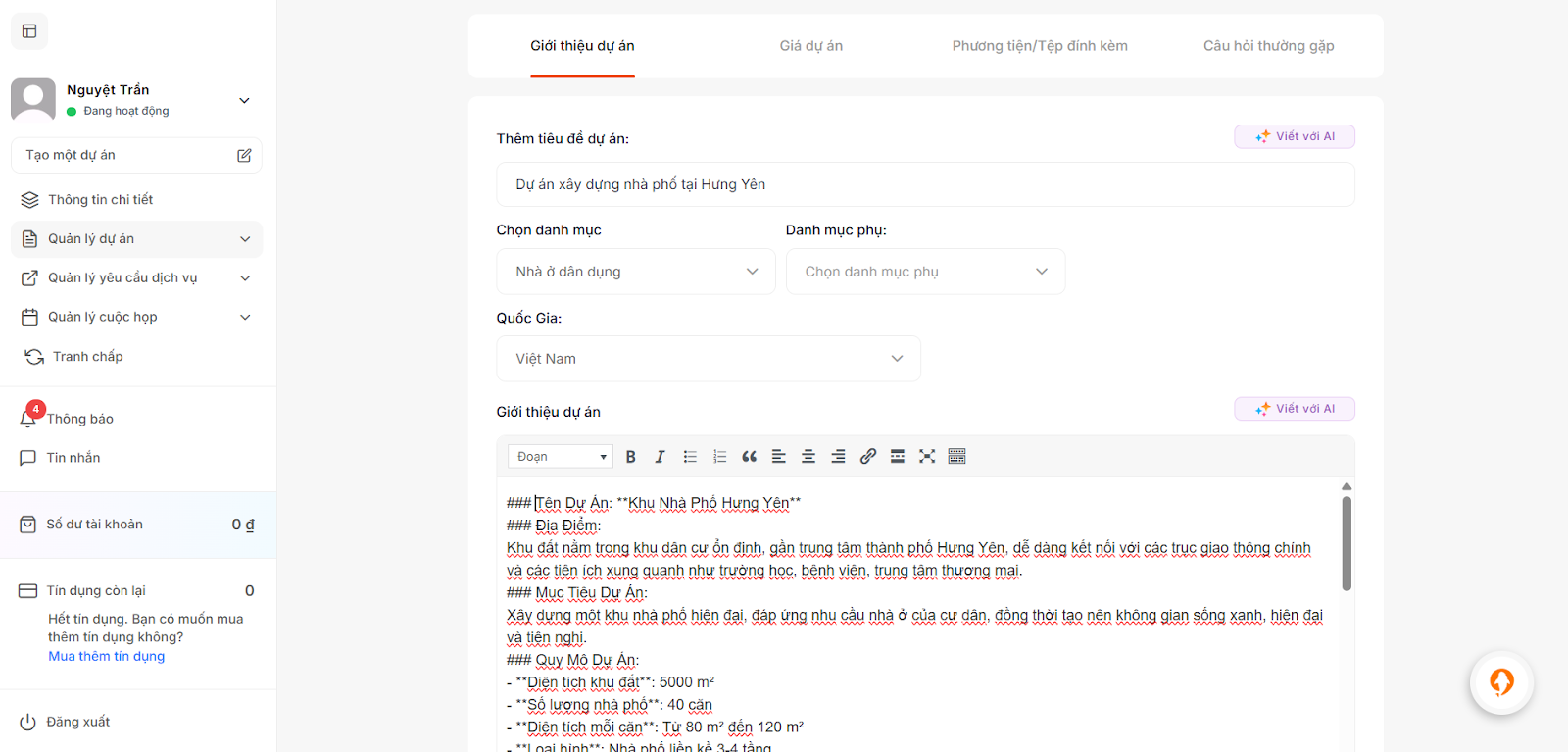
Task: Open the Chọn danh mục phụ dropdown
Action: (925, 272)
